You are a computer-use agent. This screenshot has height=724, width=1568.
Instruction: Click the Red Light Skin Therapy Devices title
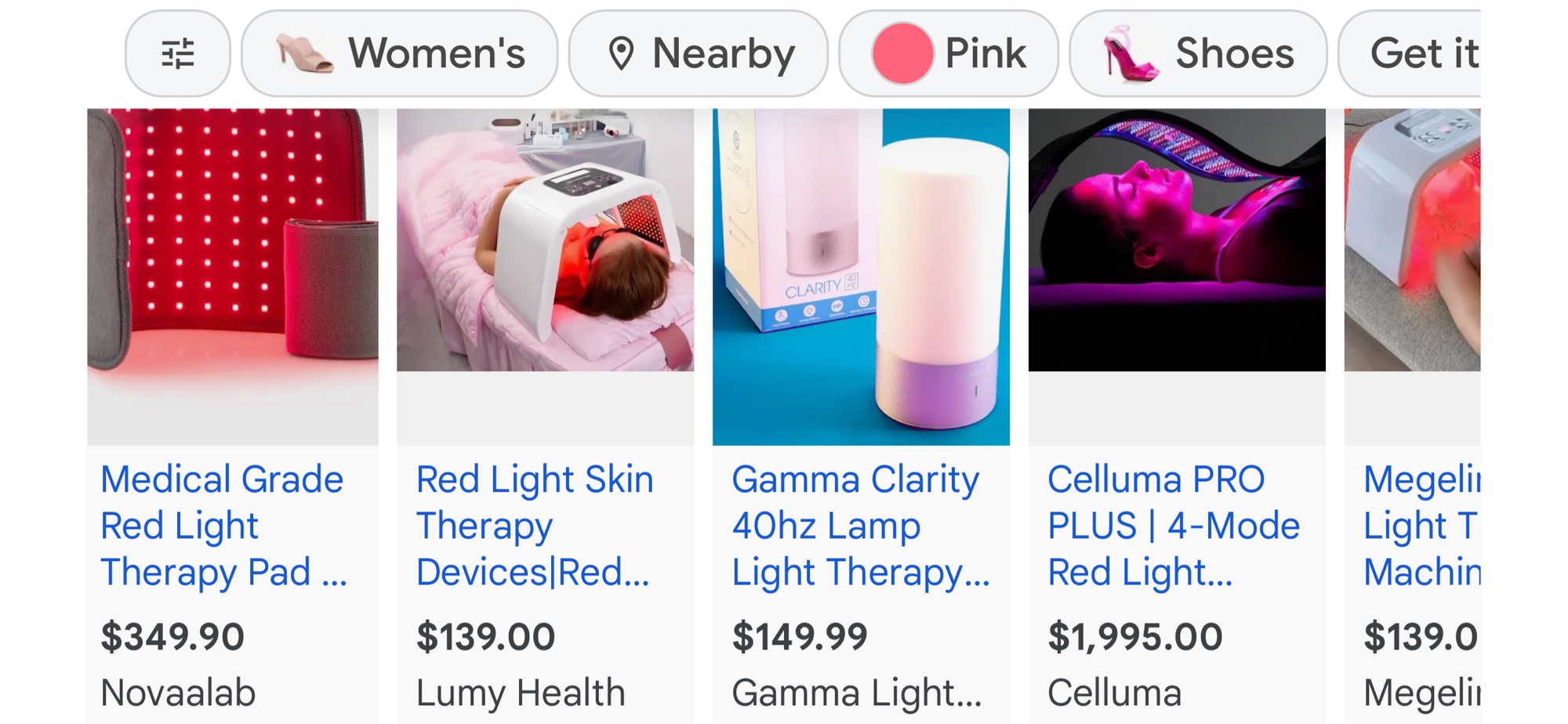coord(534,525)
